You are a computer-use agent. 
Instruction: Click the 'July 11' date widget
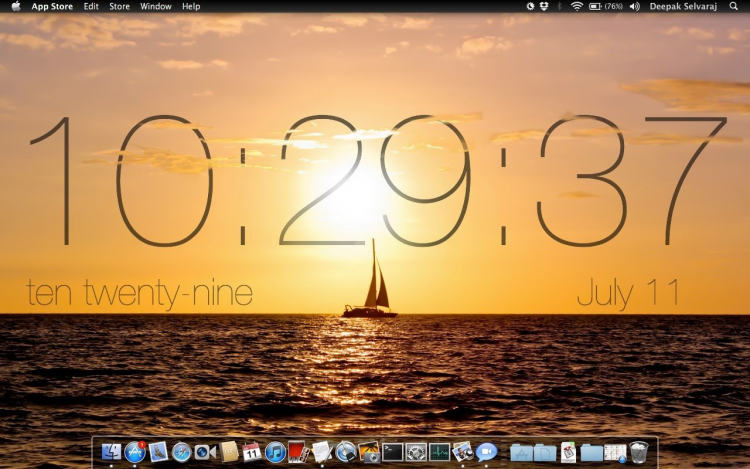pyautogui.click(x=628, y=293)
